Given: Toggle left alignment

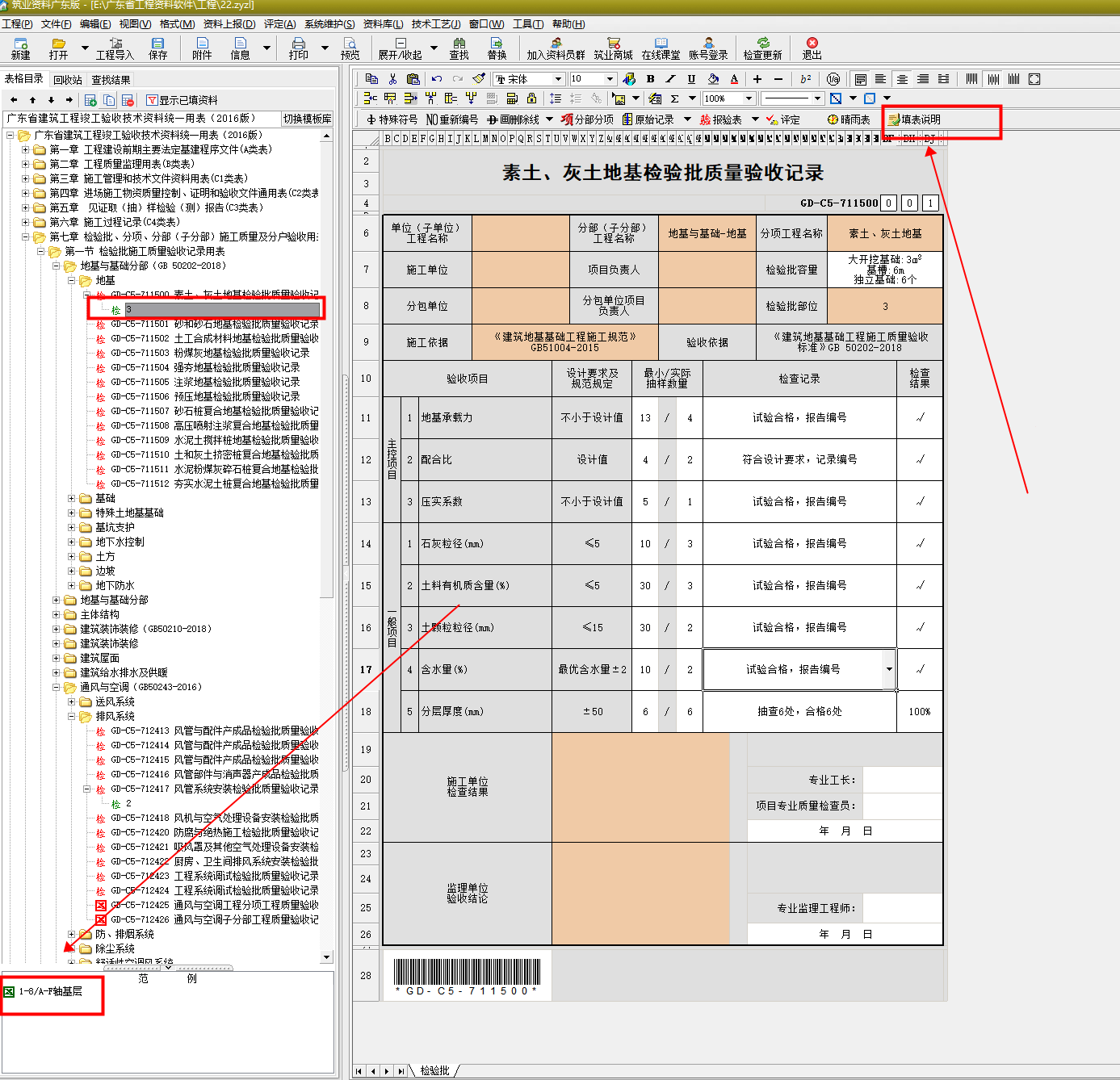Looking at the screenshot, I should tap(881, 79).
